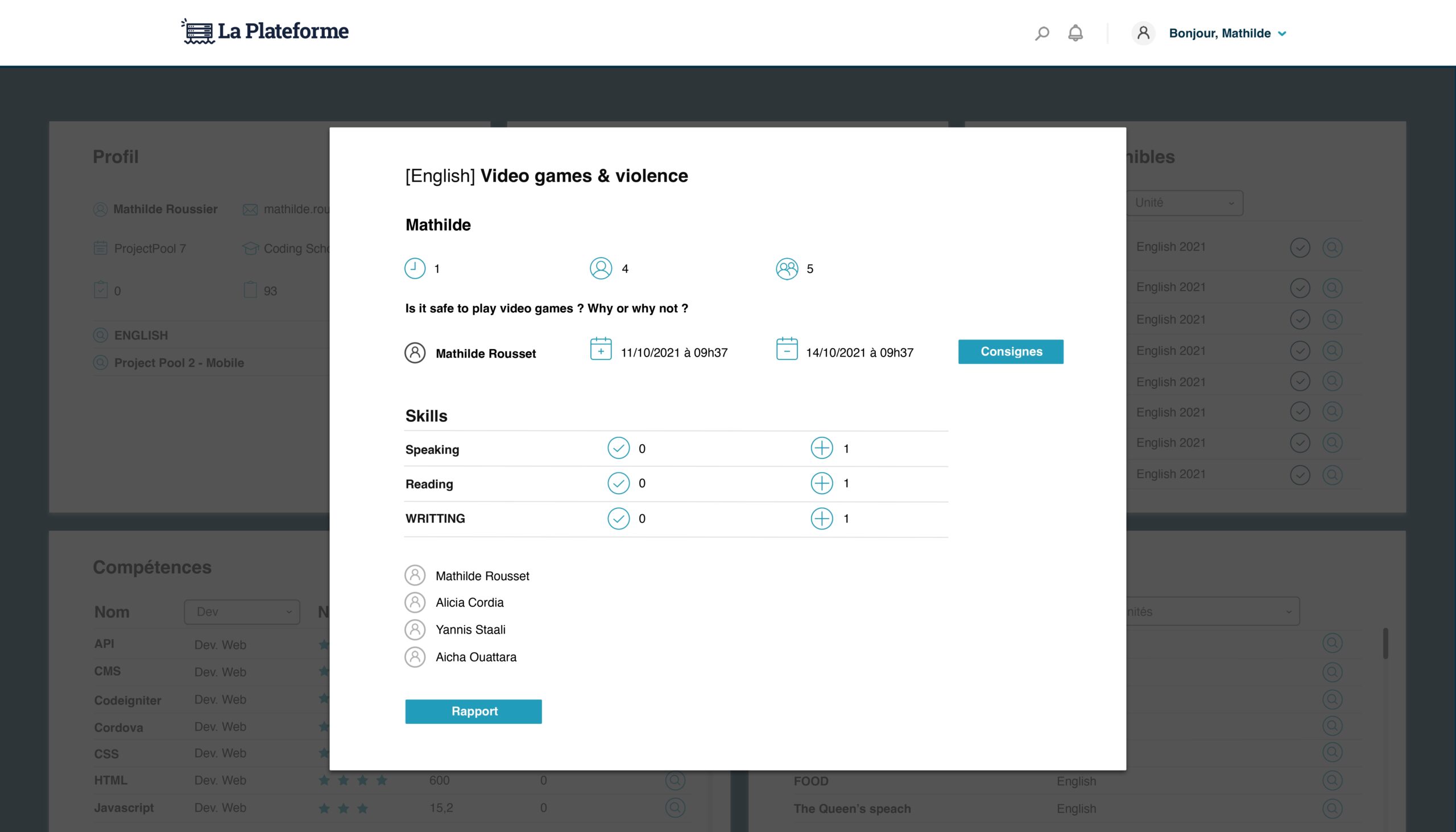
Task: Open the Unité dropdown
Action: click(1185, 203)
